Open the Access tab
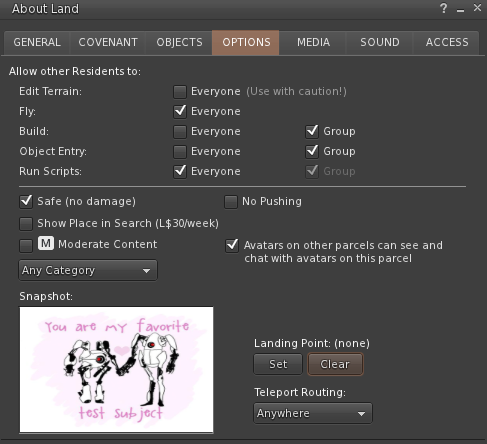The height and width of the screenshot is (444, 487). (447, 42)
